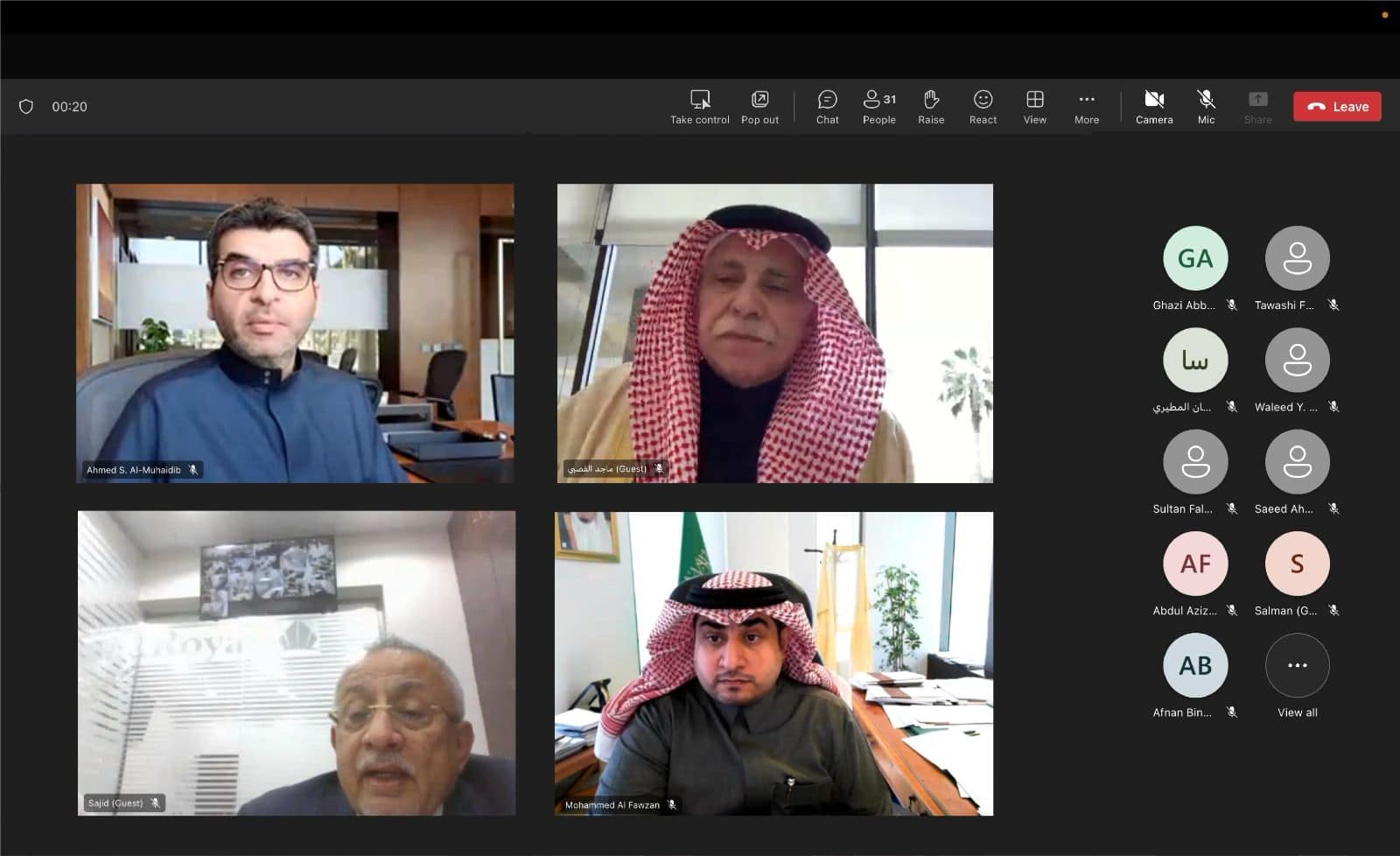The image size is (1400, 856).
Task: Open the Chat panel
Action: [827, 100]
